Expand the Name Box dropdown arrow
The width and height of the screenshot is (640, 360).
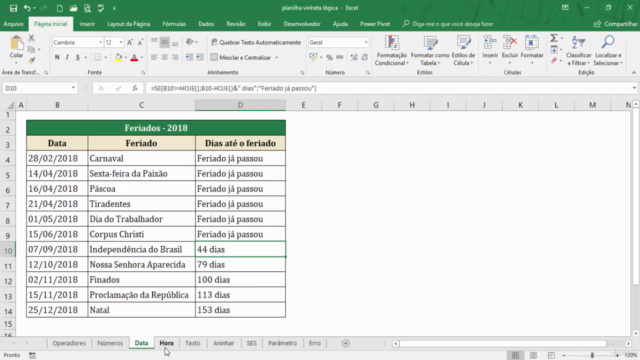[x=73, y=88]
